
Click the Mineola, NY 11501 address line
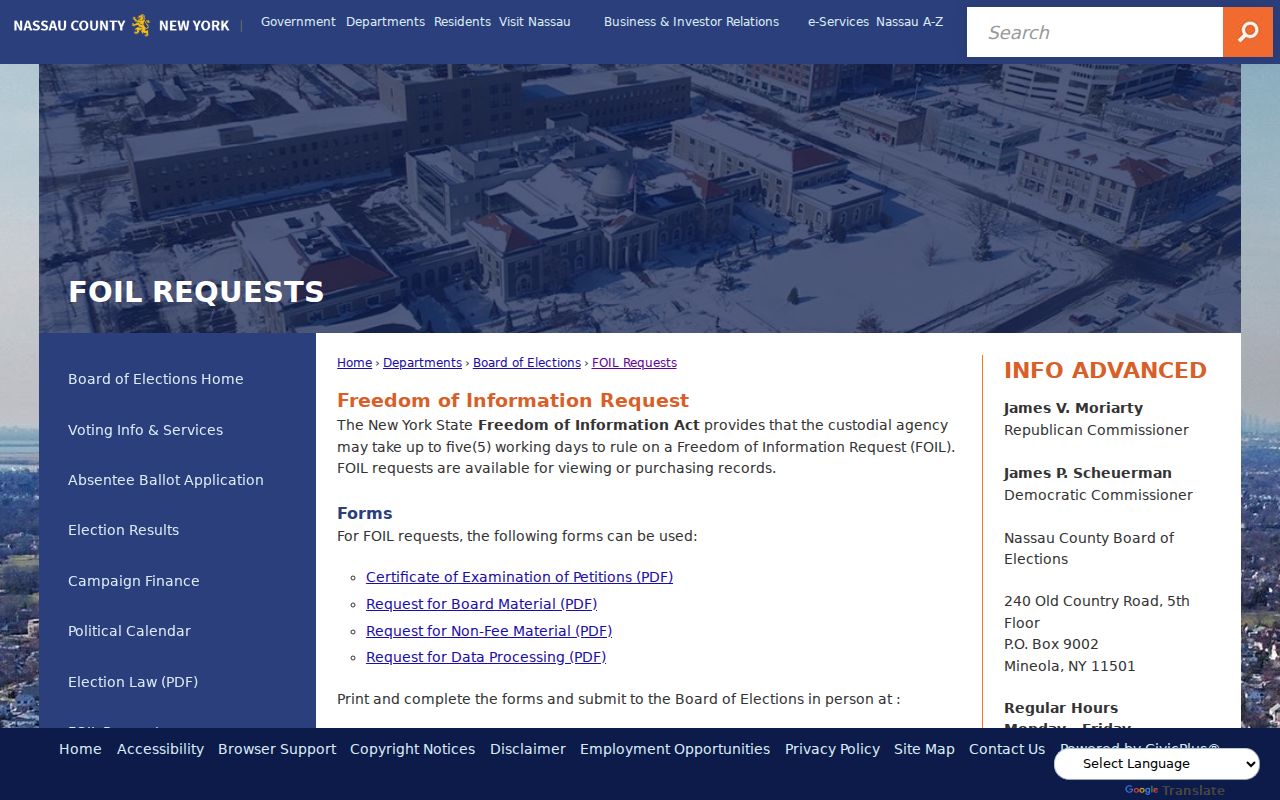[1070, 666]
